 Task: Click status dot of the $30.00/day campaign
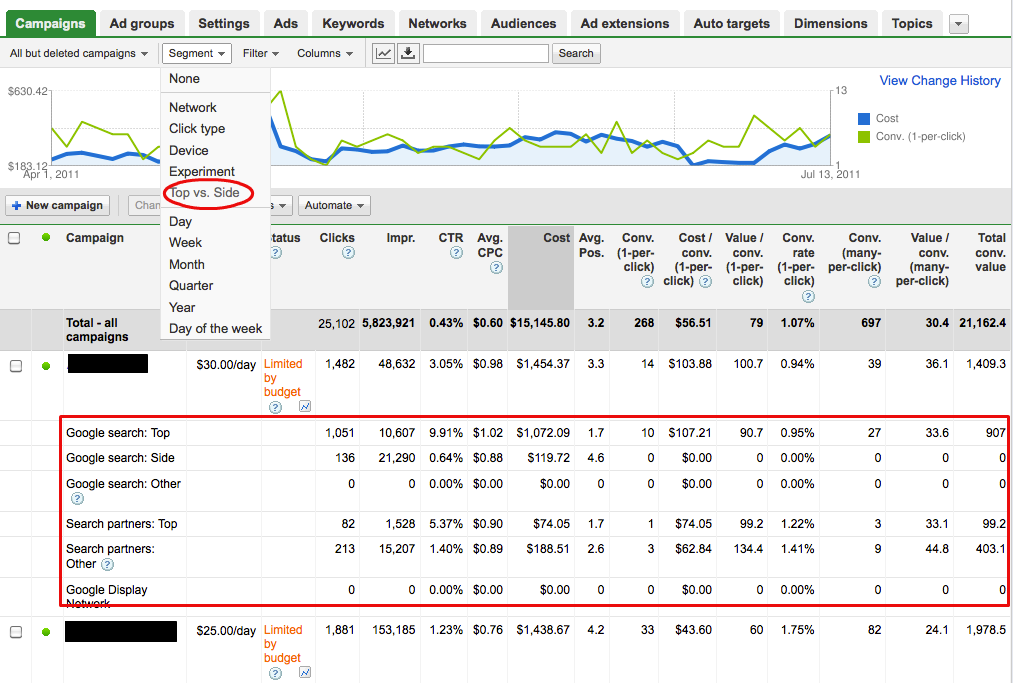(46, 366)
